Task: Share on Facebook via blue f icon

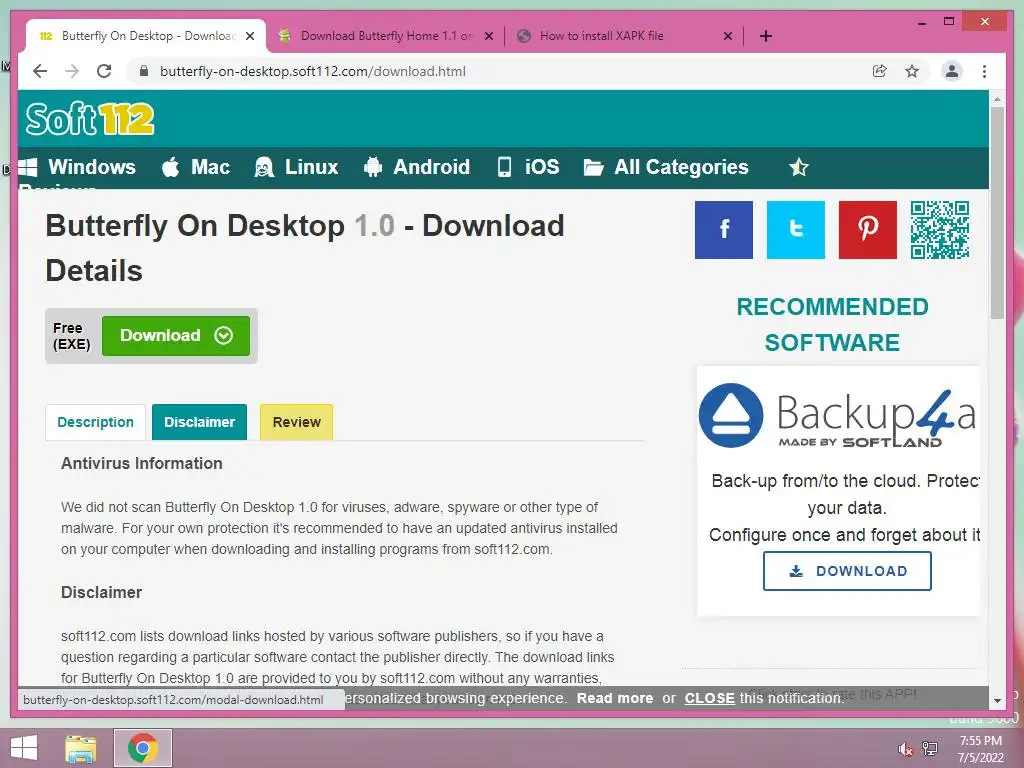Action: [724, 230]
